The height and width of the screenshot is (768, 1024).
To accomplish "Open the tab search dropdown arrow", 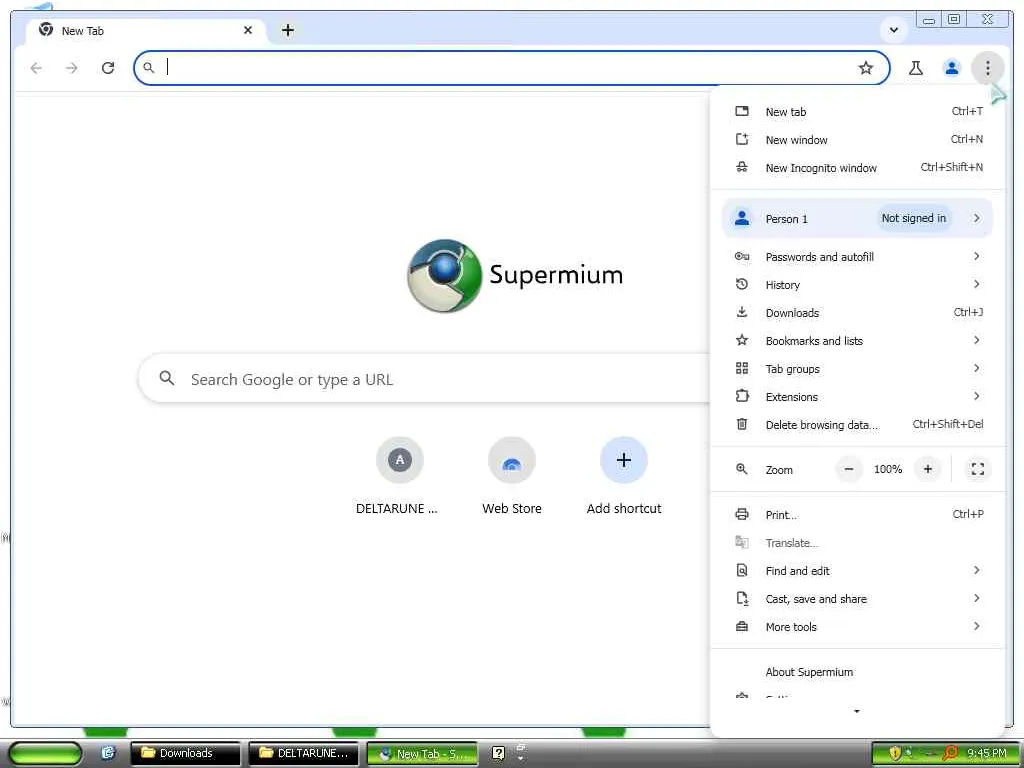I will pos(894,30).
